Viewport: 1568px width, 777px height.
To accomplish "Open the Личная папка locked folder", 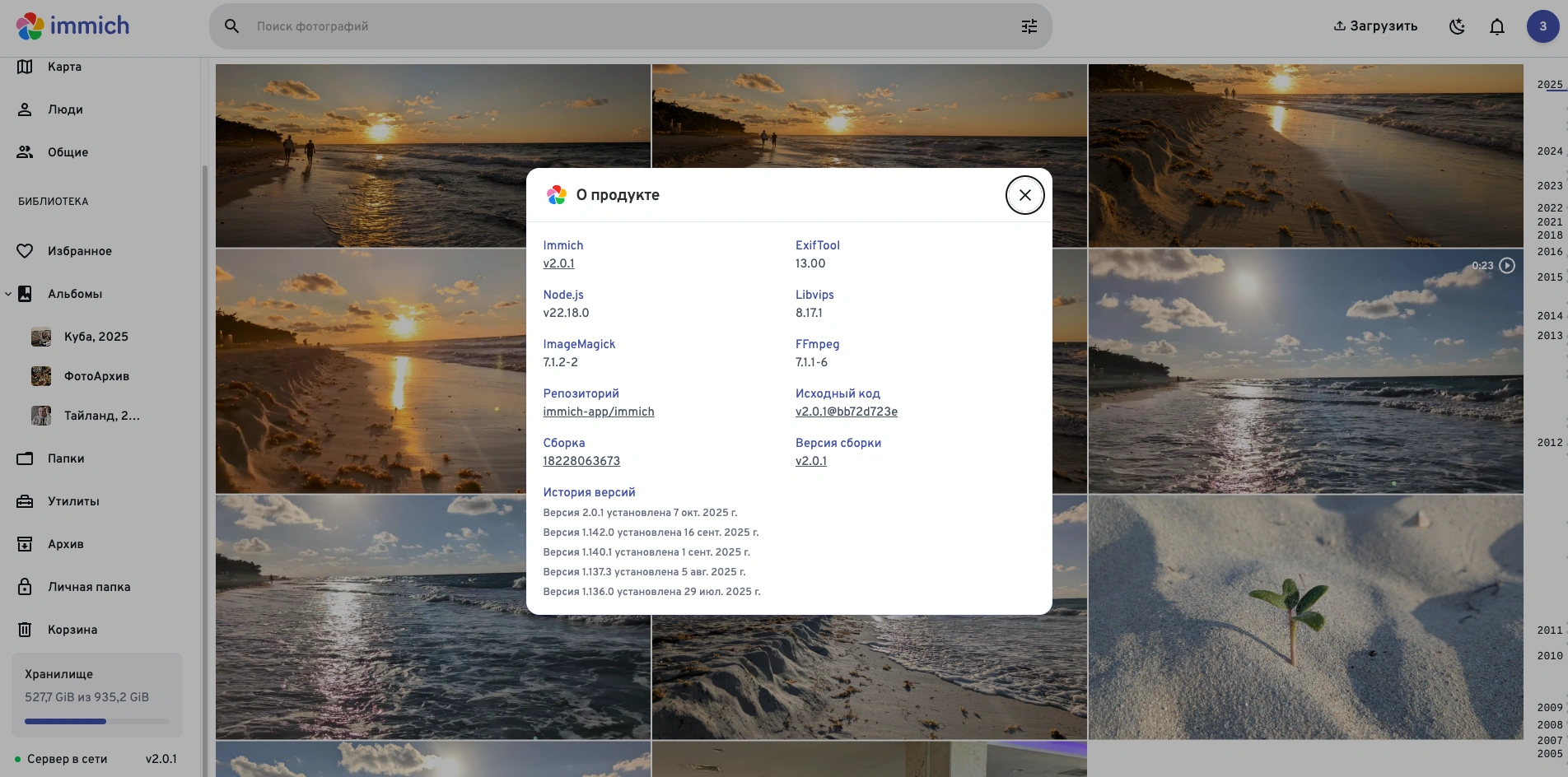I will point(88,587).
